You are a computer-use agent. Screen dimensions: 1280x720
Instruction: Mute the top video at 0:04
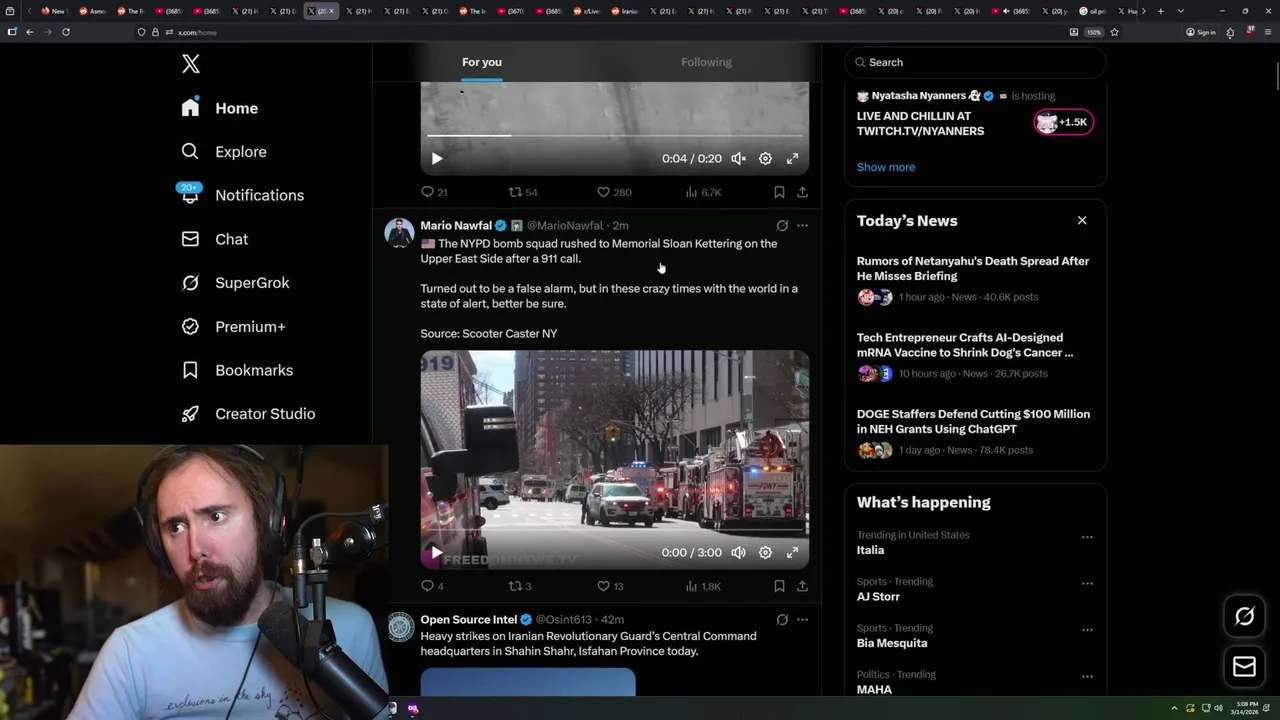click(x=738, y=158)
